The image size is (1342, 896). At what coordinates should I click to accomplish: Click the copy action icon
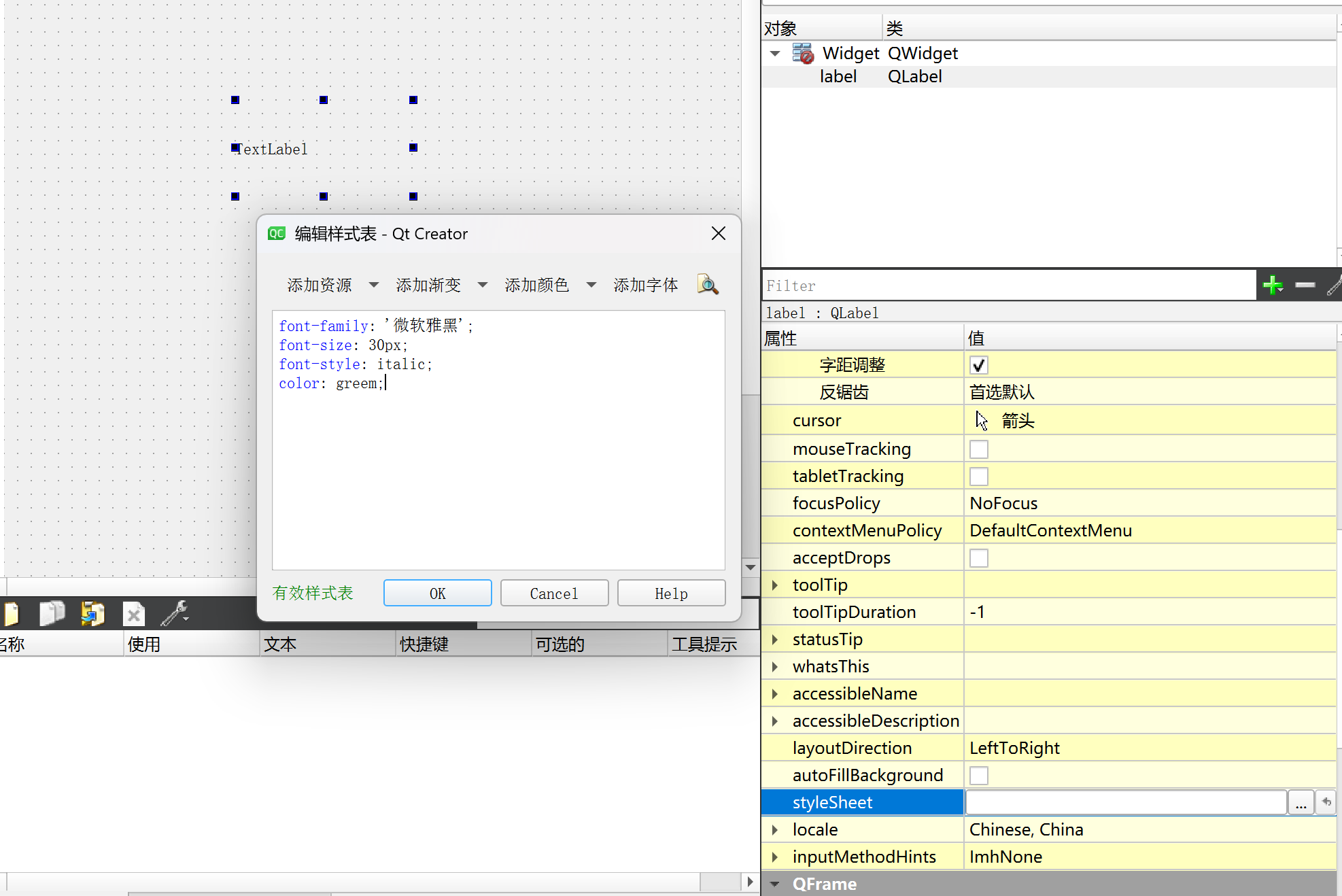pos(52,614)
